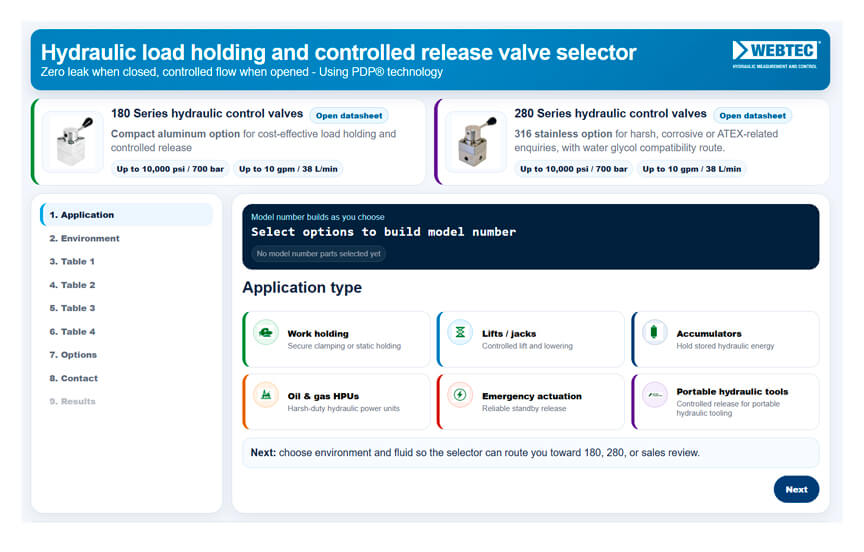The image size is (864, 552).
Task: Click 'No model number parts selected yet' chip
Action: (x=318, y=254)
